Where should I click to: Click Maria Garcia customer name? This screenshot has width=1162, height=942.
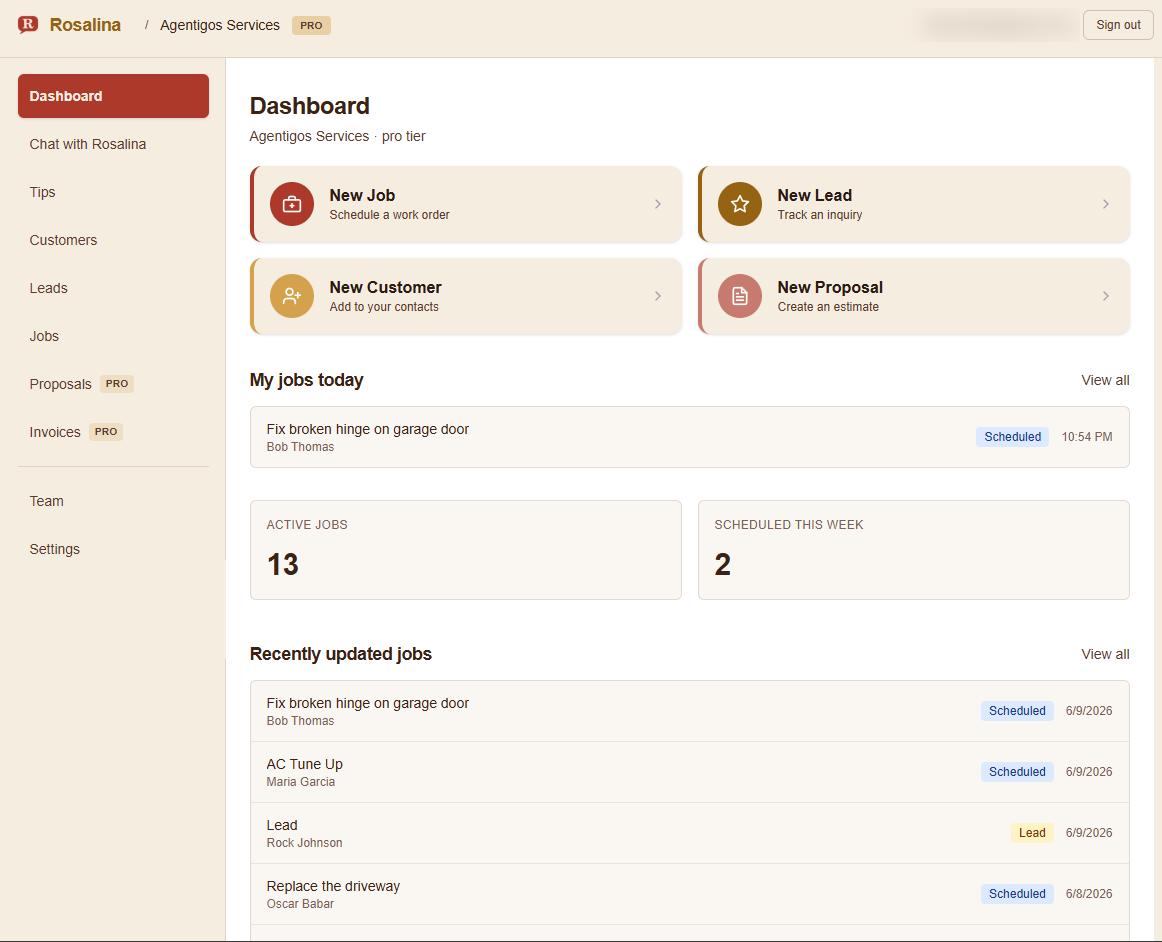301,782
